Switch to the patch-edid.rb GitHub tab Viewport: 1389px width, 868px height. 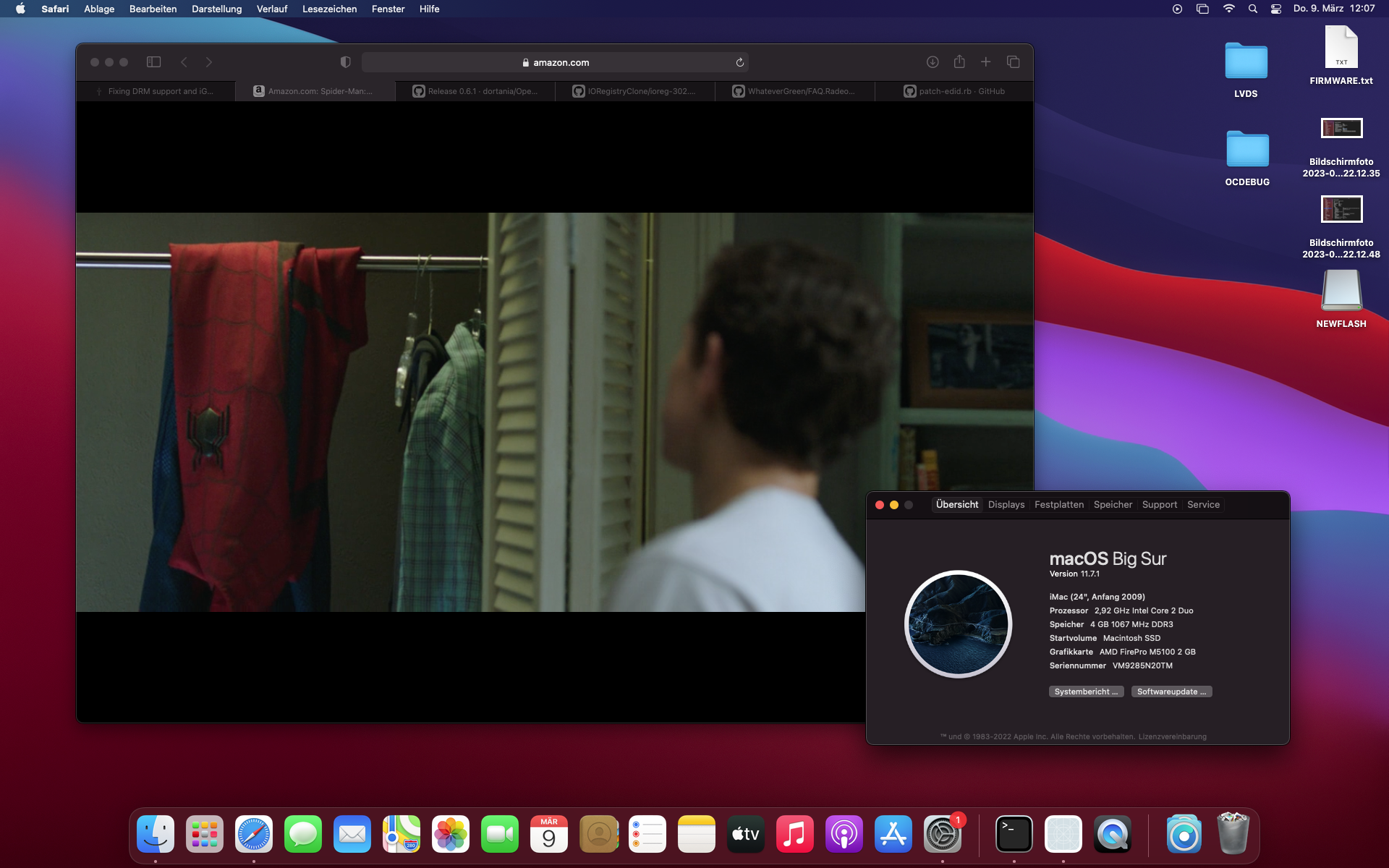953,91
